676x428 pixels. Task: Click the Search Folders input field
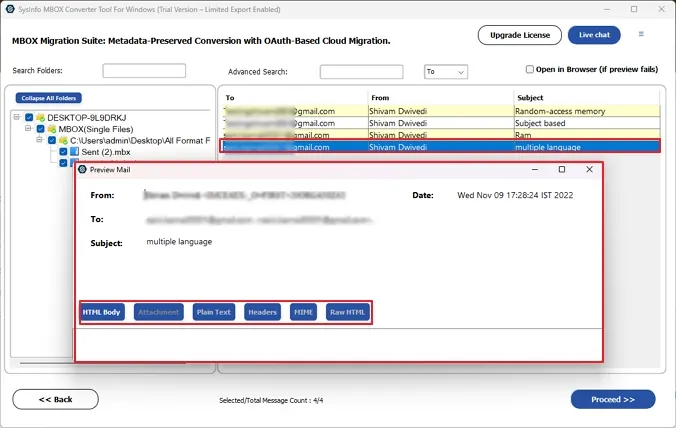144,71
